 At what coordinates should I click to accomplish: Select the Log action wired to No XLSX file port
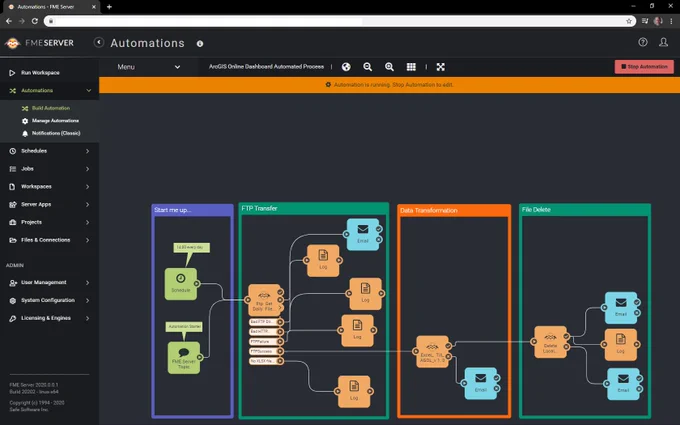pos(354,392)
